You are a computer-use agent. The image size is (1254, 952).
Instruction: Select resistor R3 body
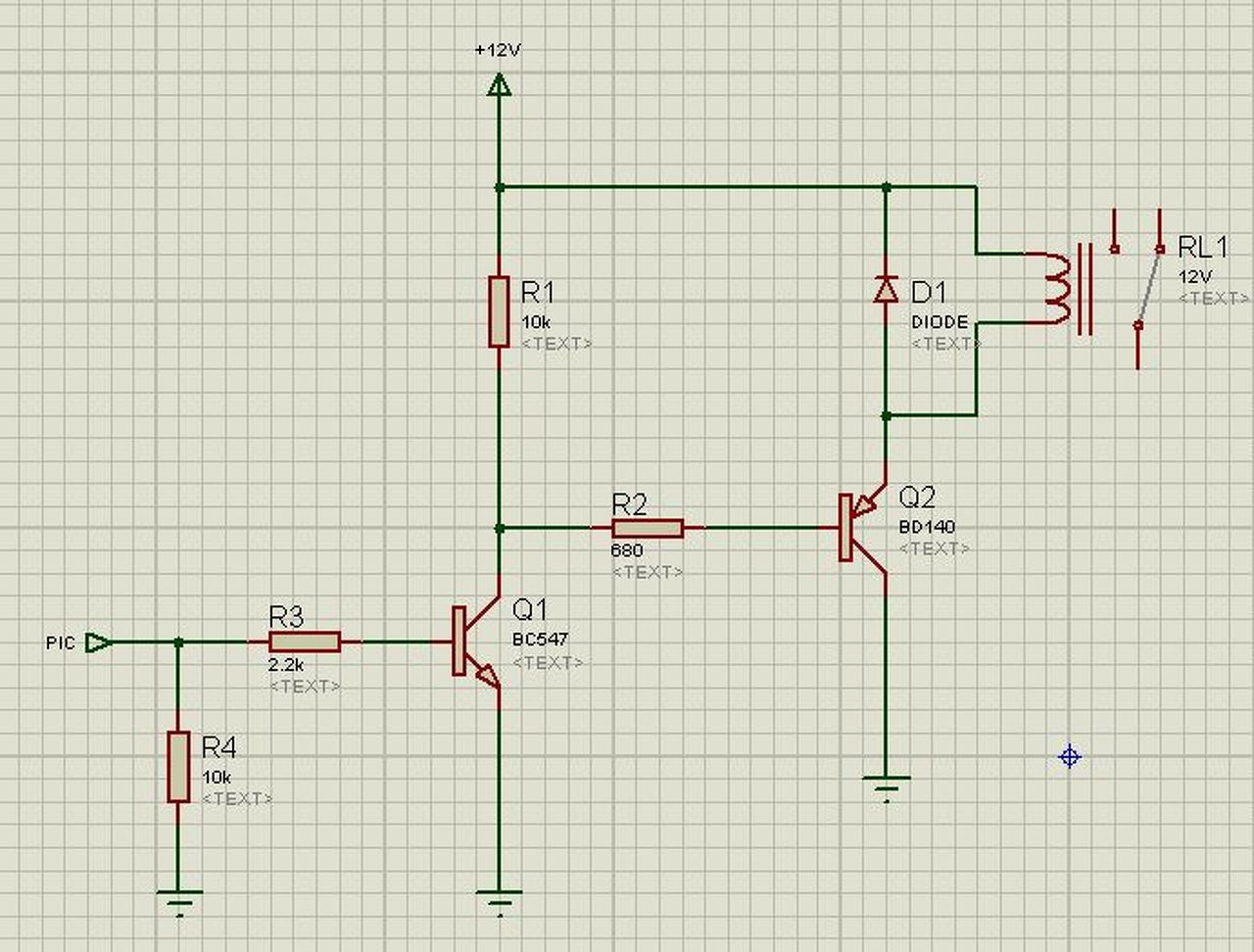tap(305, 643)
